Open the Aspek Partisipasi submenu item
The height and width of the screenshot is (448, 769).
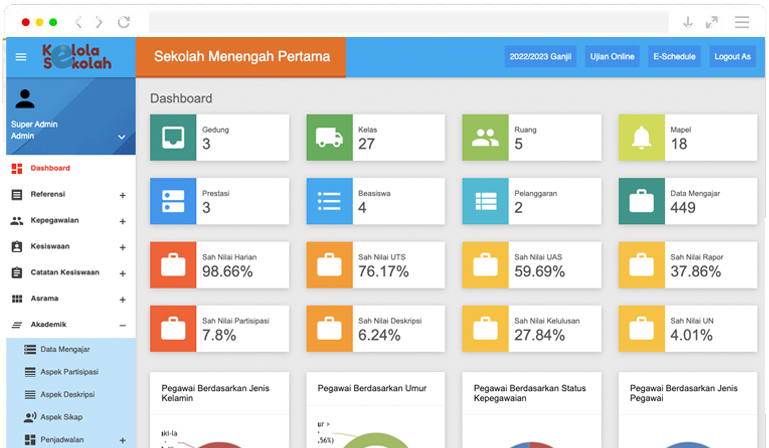tap(69, 371)
